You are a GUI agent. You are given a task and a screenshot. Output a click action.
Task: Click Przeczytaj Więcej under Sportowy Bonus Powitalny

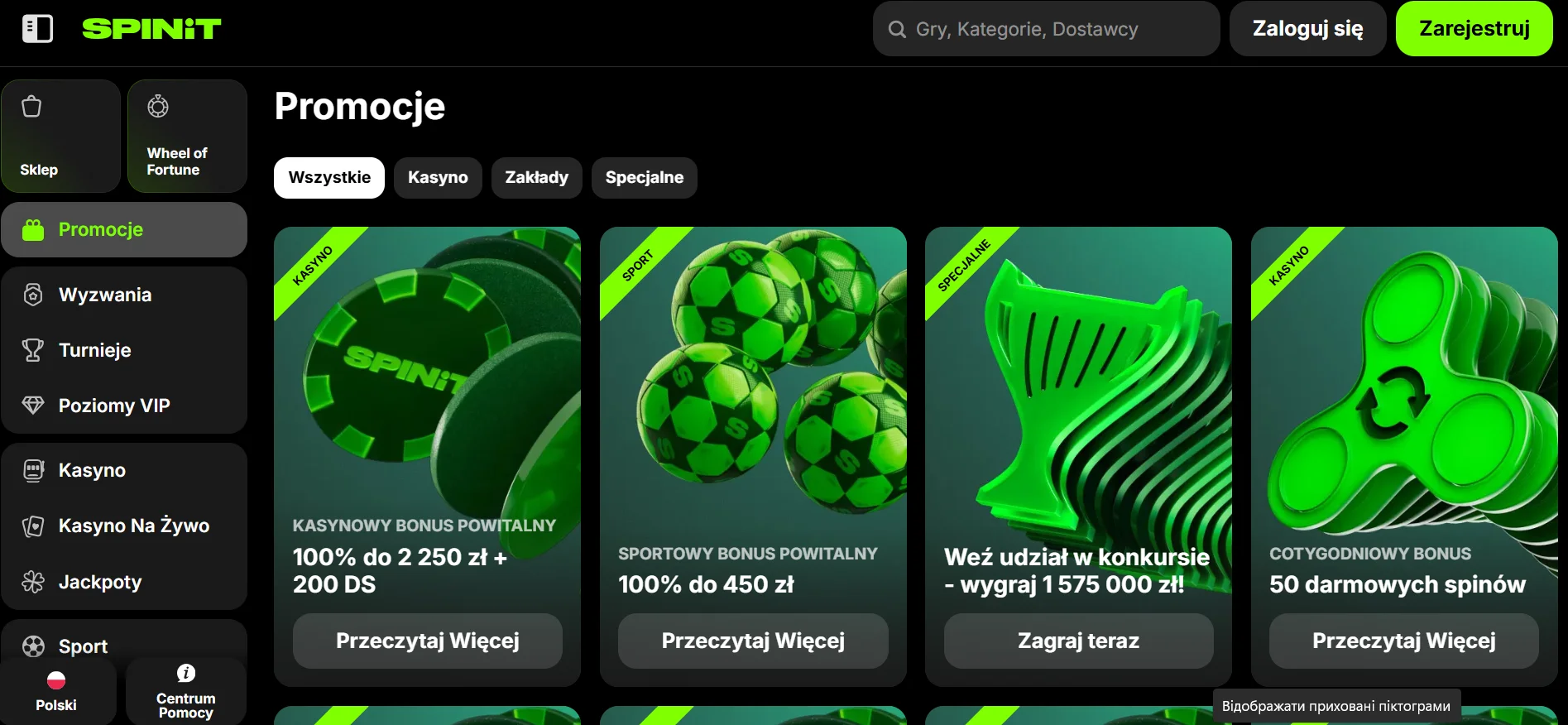click(x=753, y=641)
